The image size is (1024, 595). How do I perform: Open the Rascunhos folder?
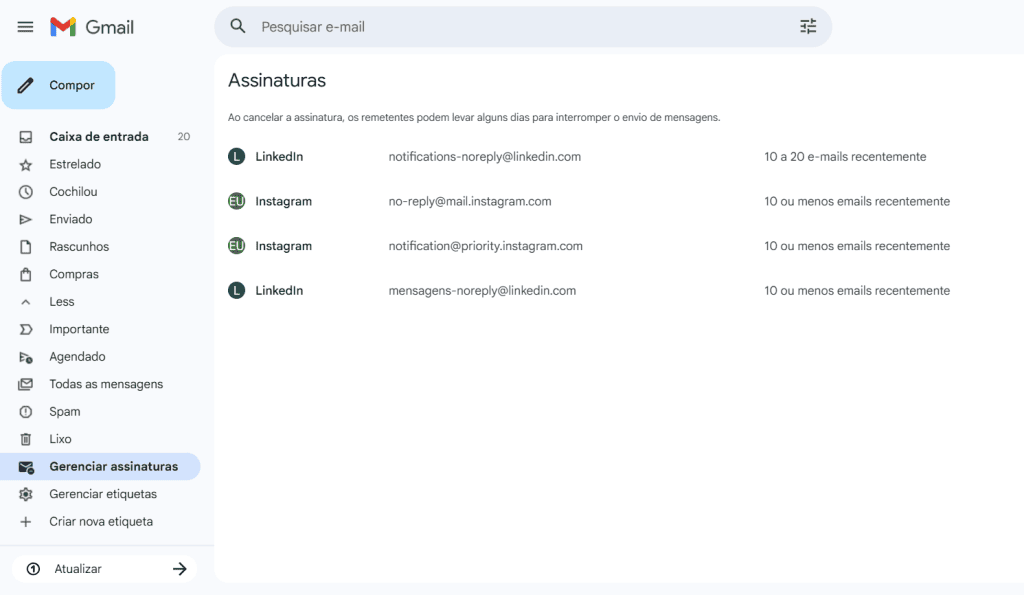pyautogui.click(x=81, y=246)
